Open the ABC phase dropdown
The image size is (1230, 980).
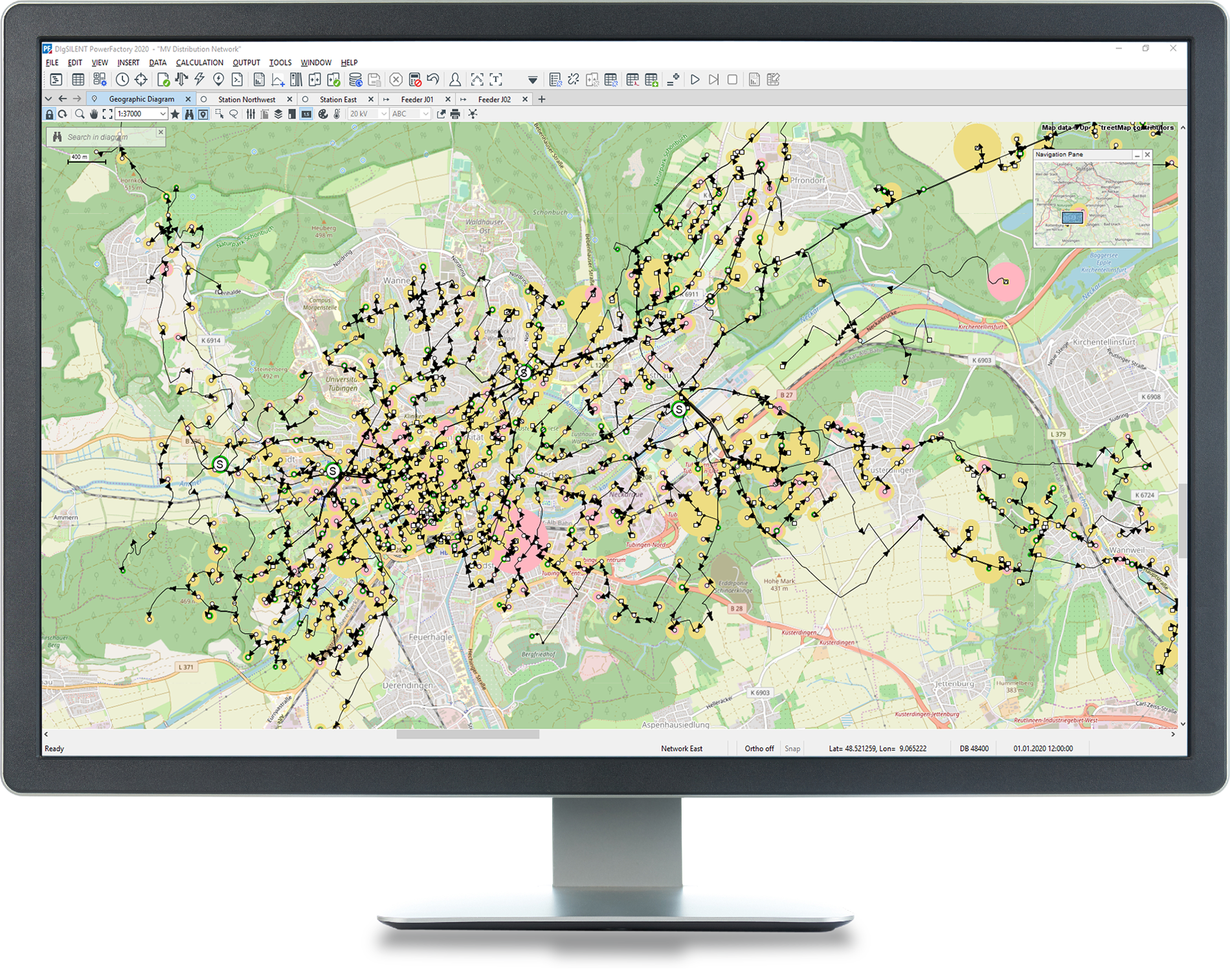425,114
